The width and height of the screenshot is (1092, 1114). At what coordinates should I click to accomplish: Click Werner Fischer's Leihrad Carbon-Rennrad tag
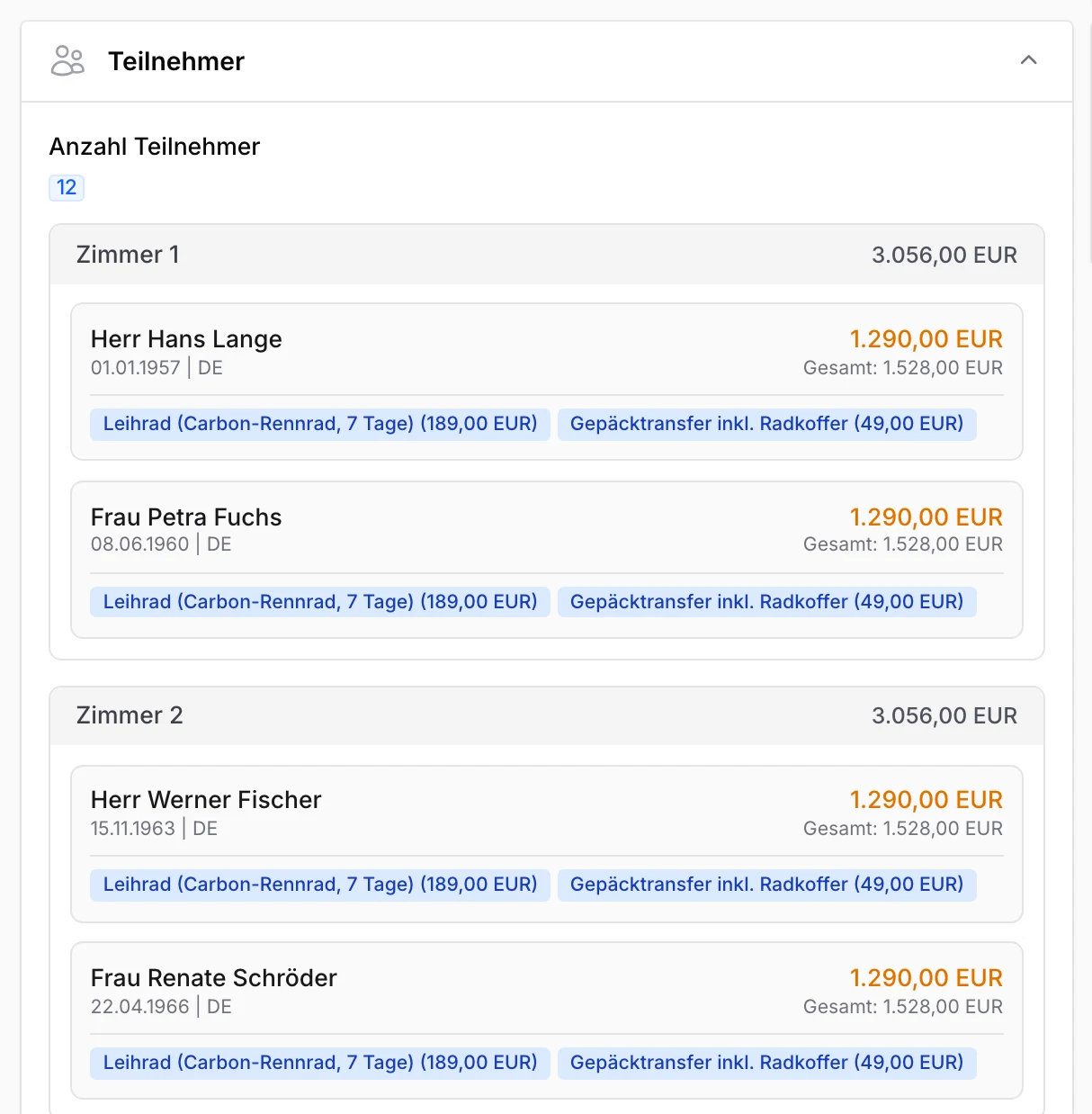(x=320, y=885)
